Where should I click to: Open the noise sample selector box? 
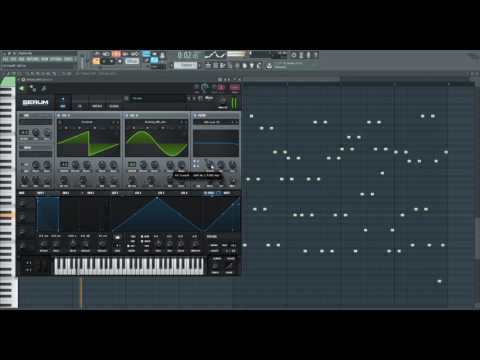coord(35,154)
